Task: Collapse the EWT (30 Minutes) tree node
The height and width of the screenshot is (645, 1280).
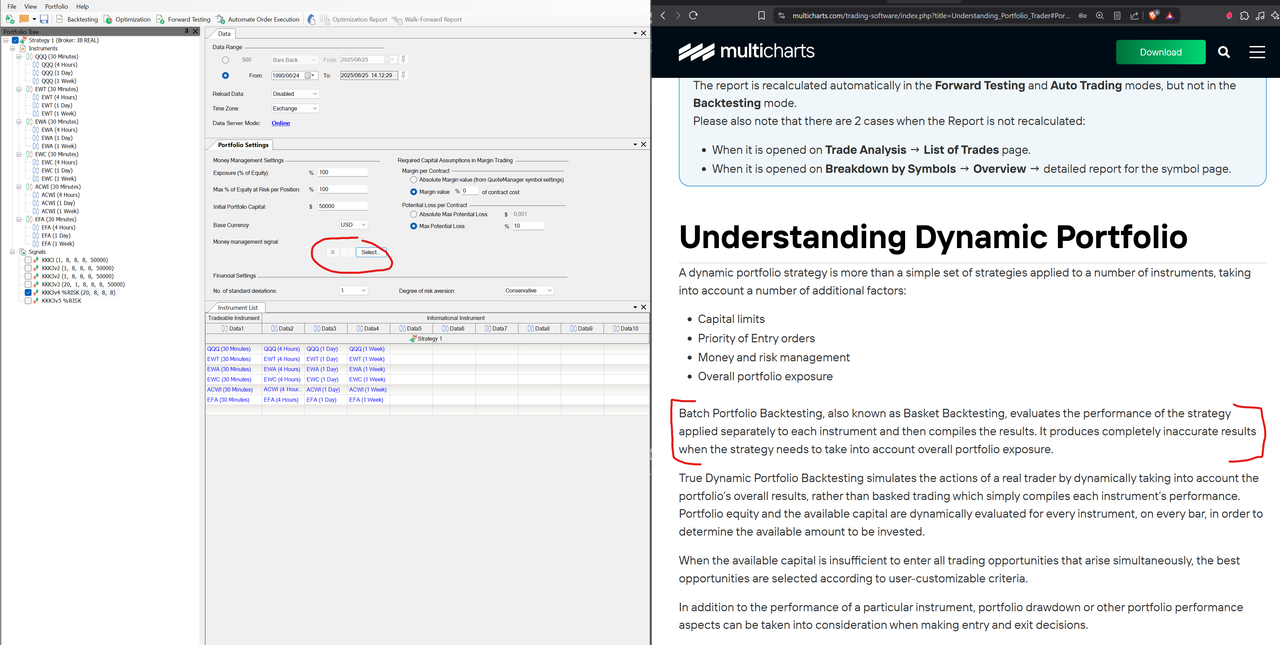Action: (x=19, y=89)
